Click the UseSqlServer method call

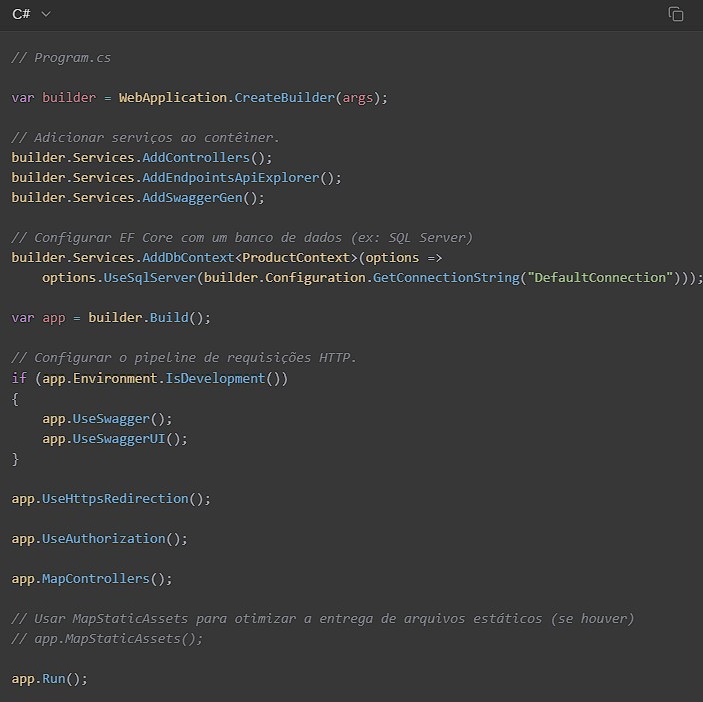click(149, 278)
